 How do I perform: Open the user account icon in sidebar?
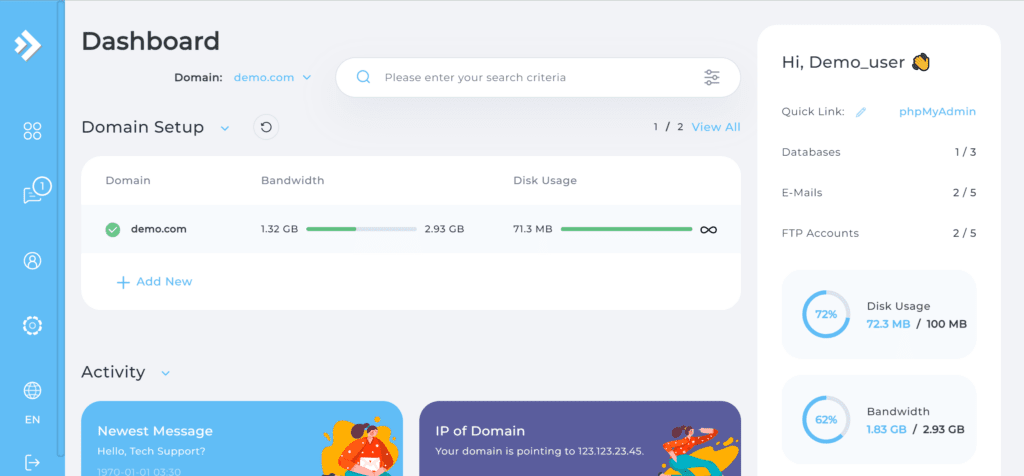pyautogui.click(x=32, y=261)
